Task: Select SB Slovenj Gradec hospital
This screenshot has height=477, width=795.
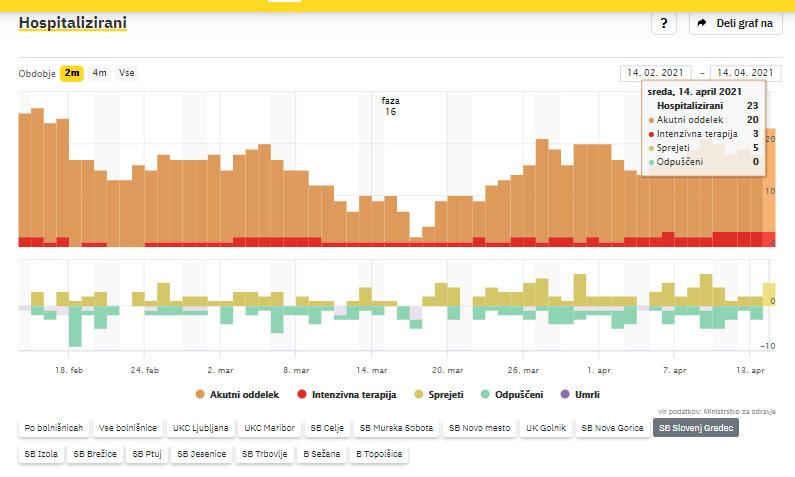Action: tap(698, 428)
